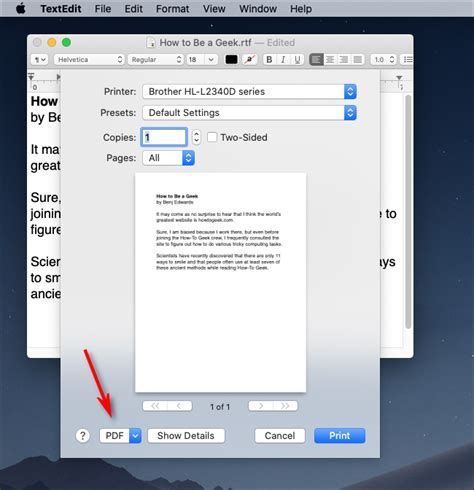
Task: Click the Copies input field
Action: point(164,137)
